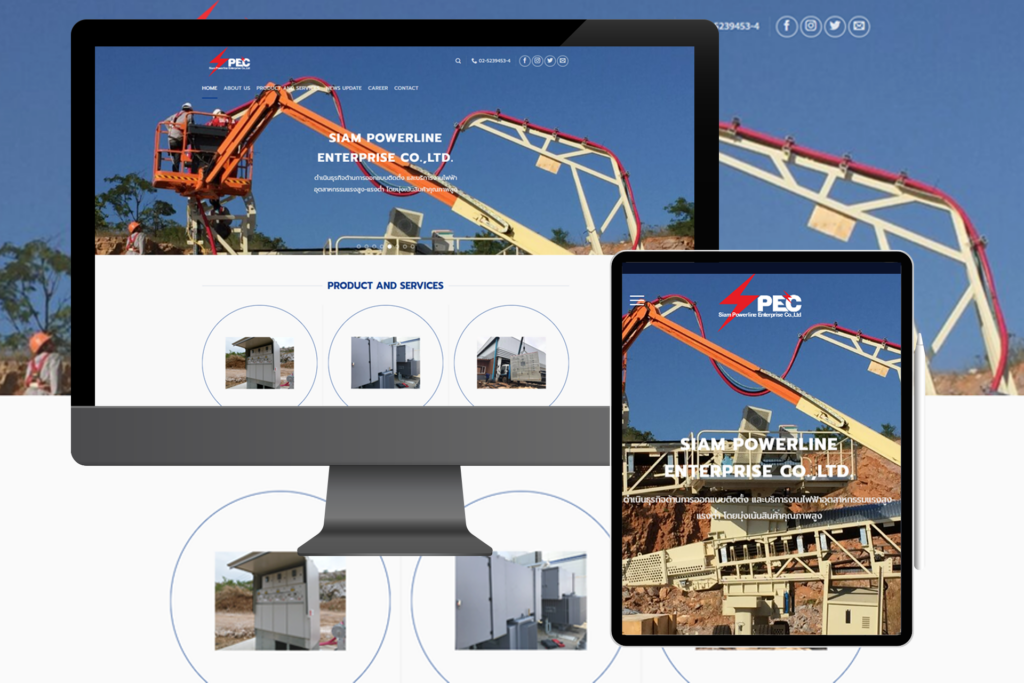Click the large Twitter icon at top right
The height and width of the screenshot is (683, 1024).
835,26
